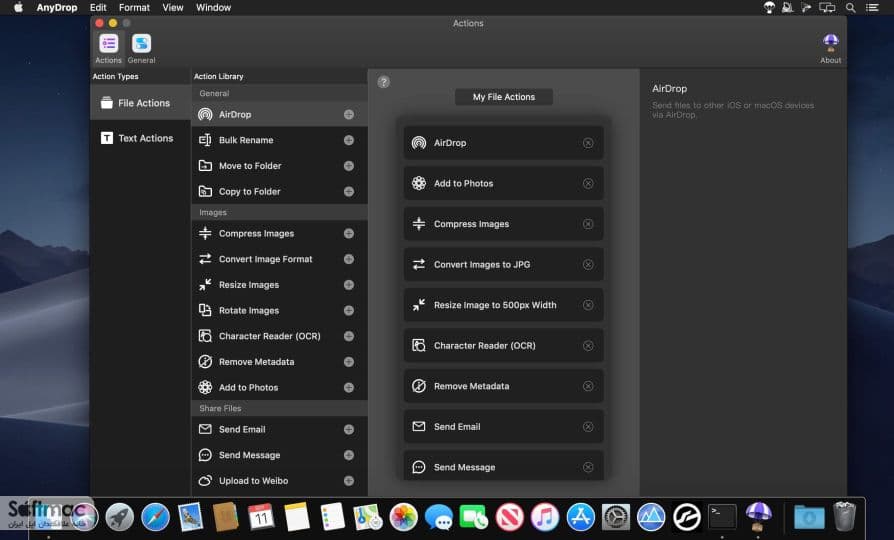
Task: Open the Format menu
Action: coord(134,7)
